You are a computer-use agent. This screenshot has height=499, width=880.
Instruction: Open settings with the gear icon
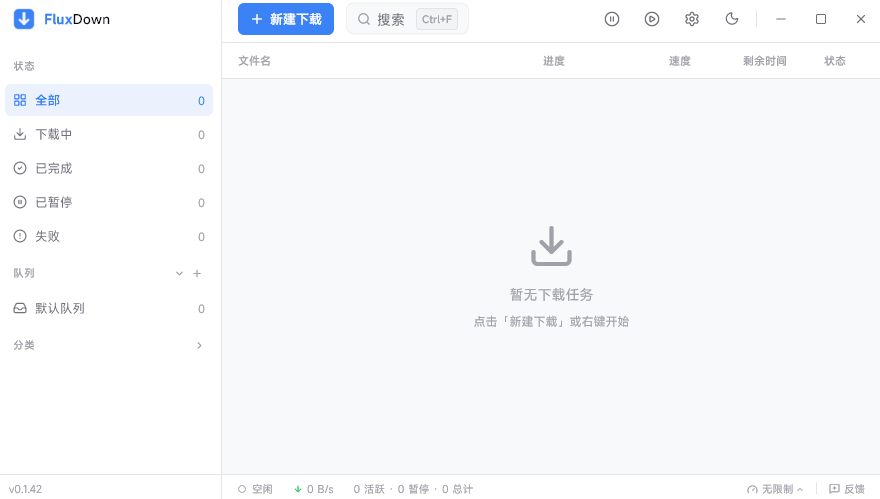tap(692, 19)
